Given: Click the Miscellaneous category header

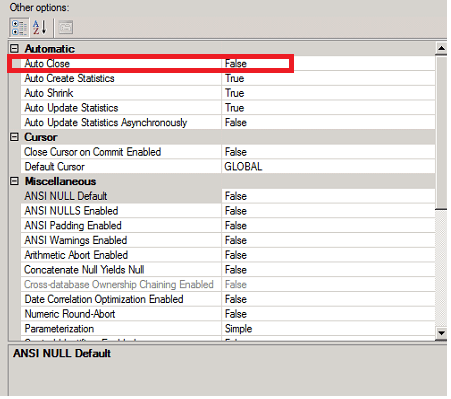Looking at the screenshot, I should point(60,181).
